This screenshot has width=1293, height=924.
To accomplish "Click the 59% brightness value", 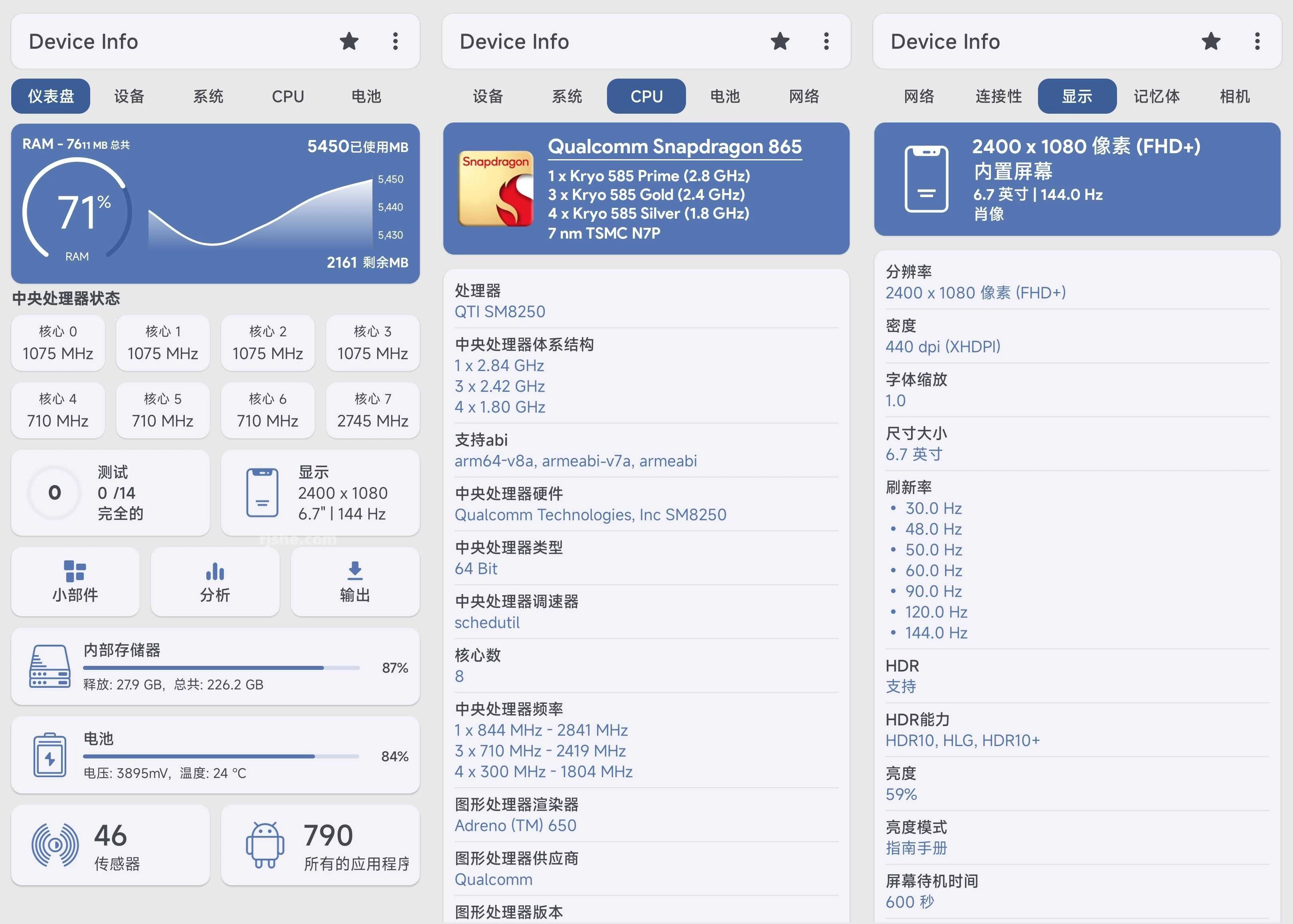I will coord(901,794).
